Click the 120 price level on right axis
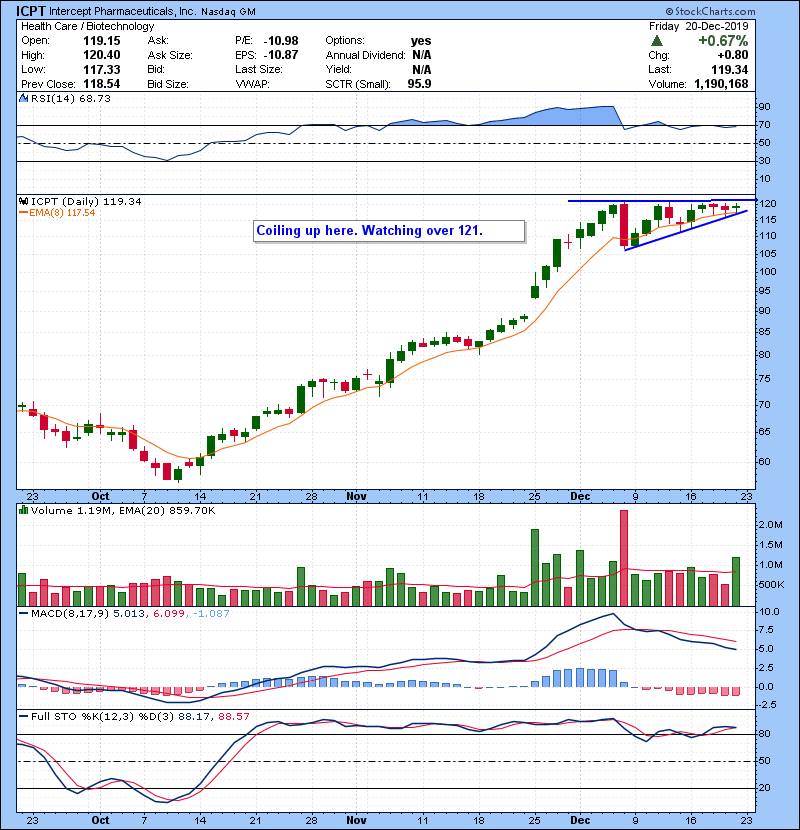 tap(768, 204)
